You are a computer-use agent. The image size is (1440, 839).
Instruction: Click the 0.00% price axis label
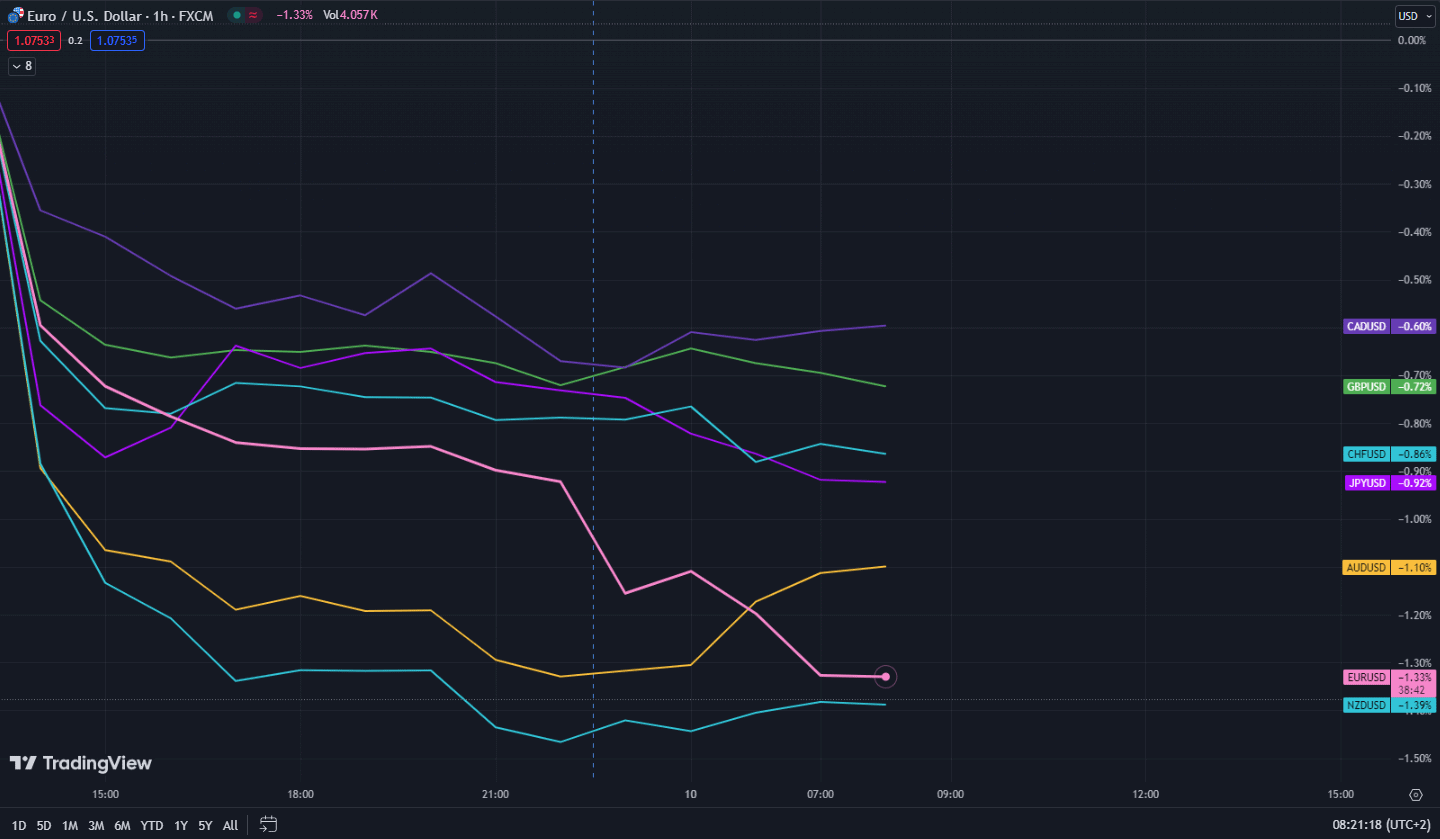click(x=1412, y=40)
